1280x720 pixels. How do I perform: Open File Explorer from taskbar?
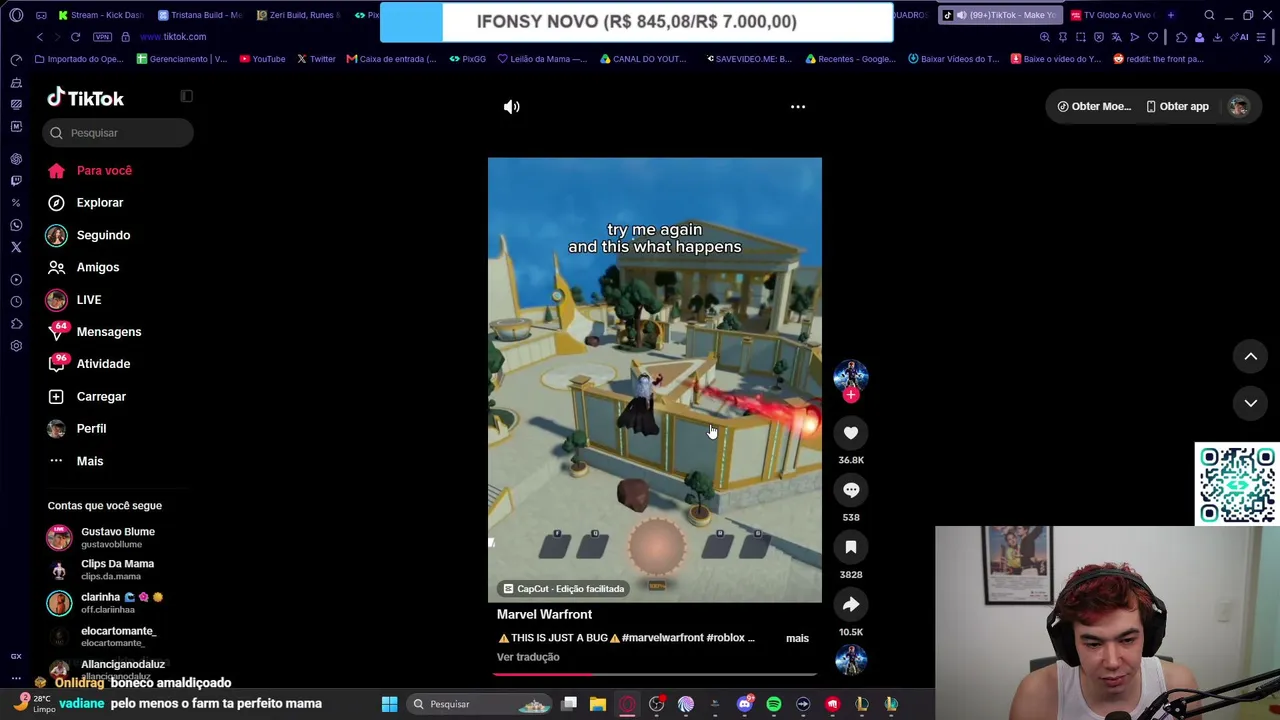tap(597, 704)
